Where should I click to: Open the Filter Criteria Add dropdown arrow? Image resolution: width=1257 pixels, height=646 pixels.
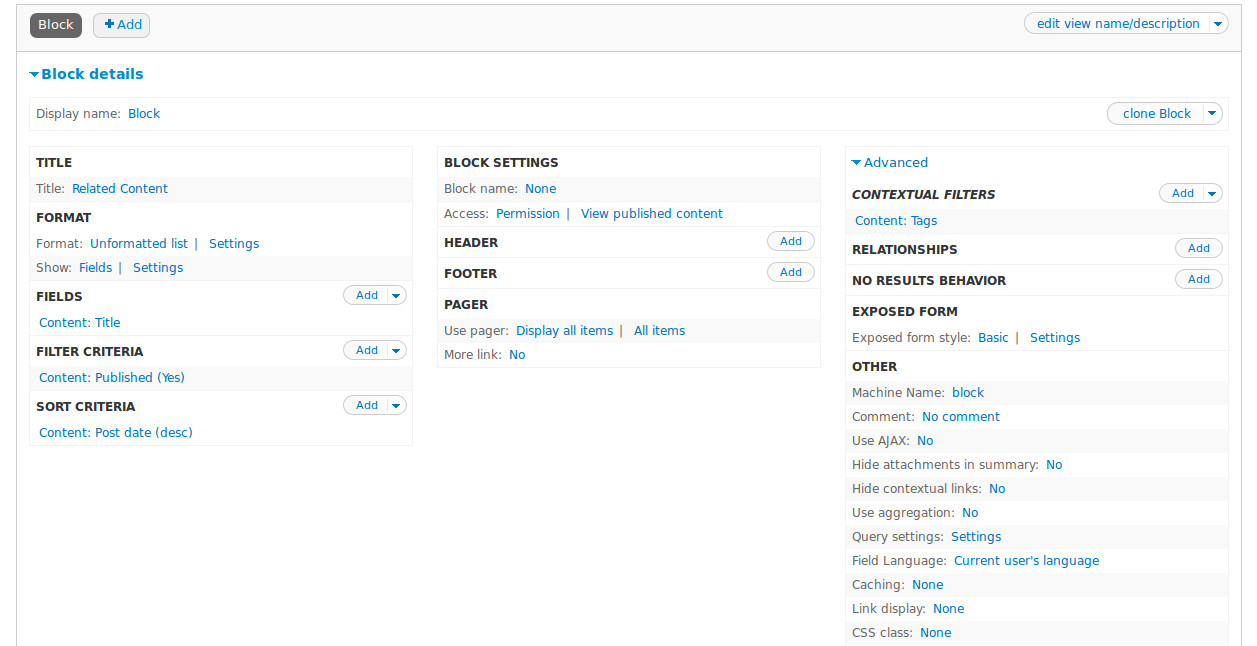pos(395,350)
